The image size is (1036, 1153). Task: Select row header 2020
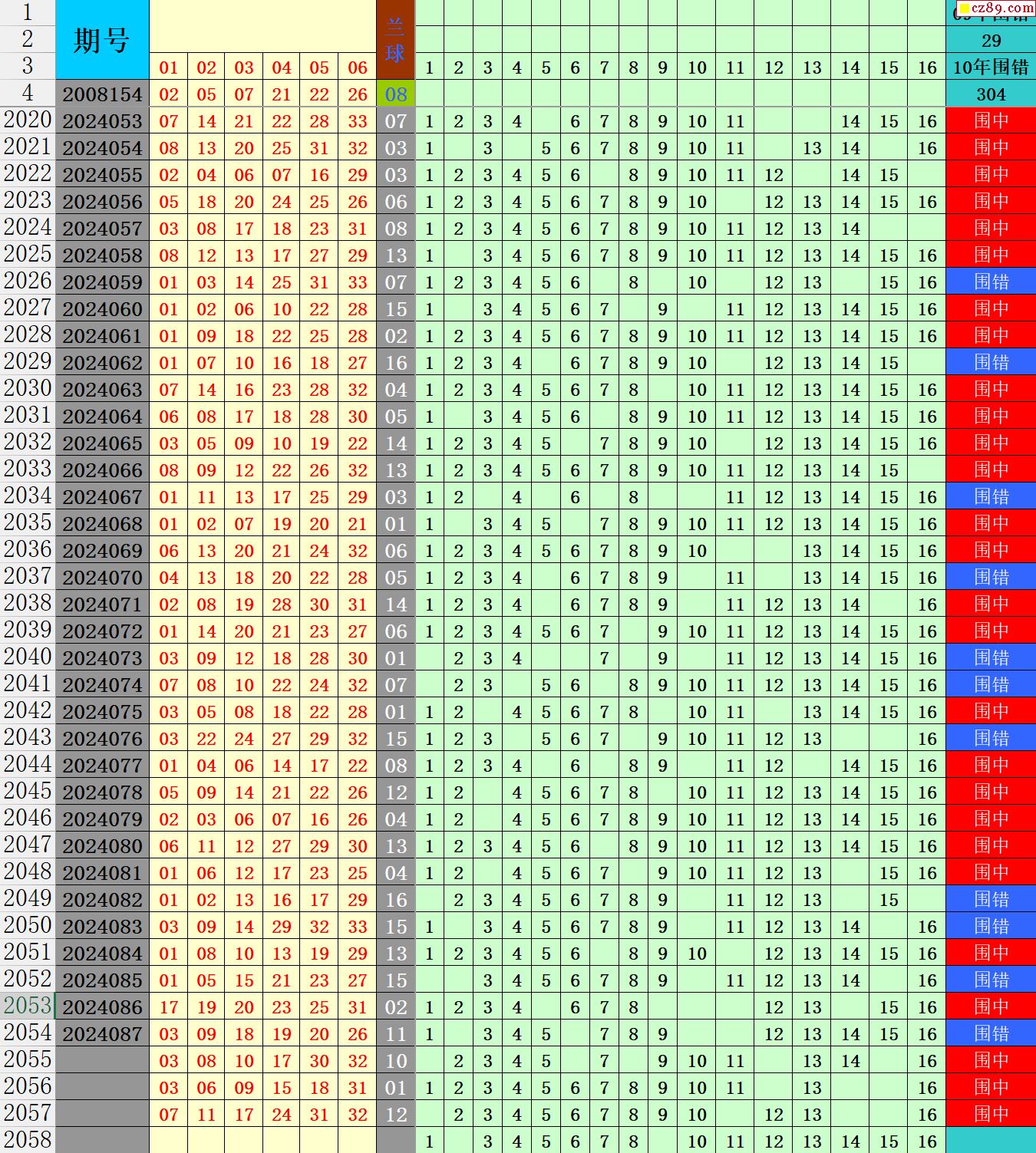point(28,120)
